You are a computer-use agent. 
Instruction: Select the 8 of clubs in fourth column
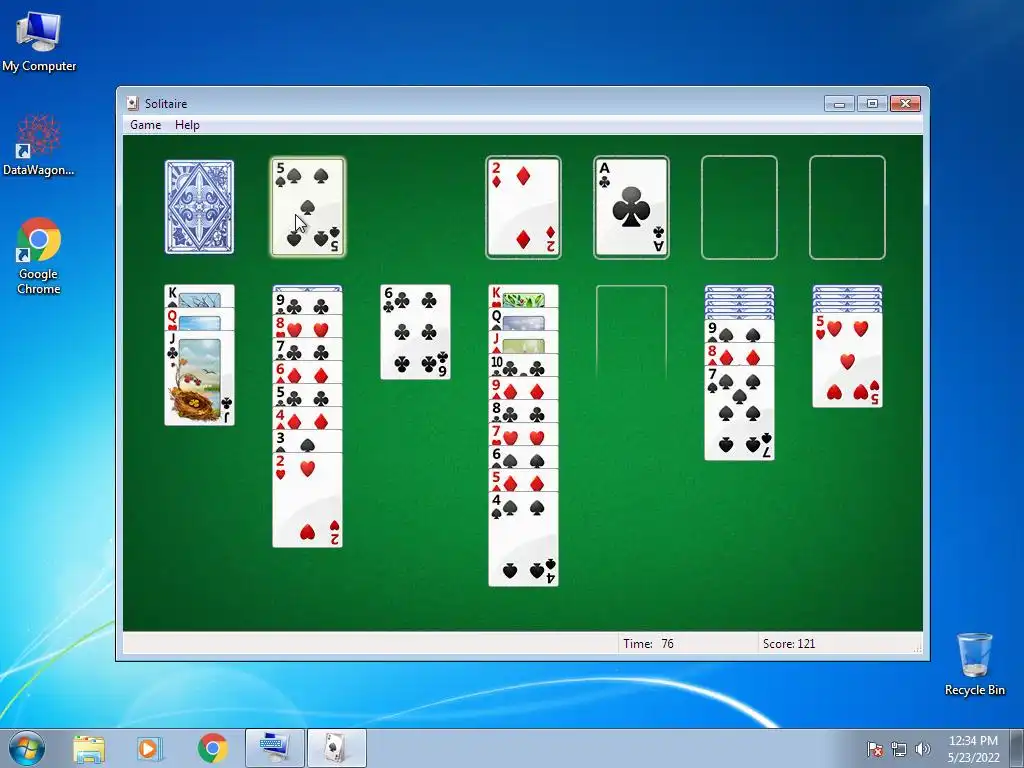click(x=523, y=411)
